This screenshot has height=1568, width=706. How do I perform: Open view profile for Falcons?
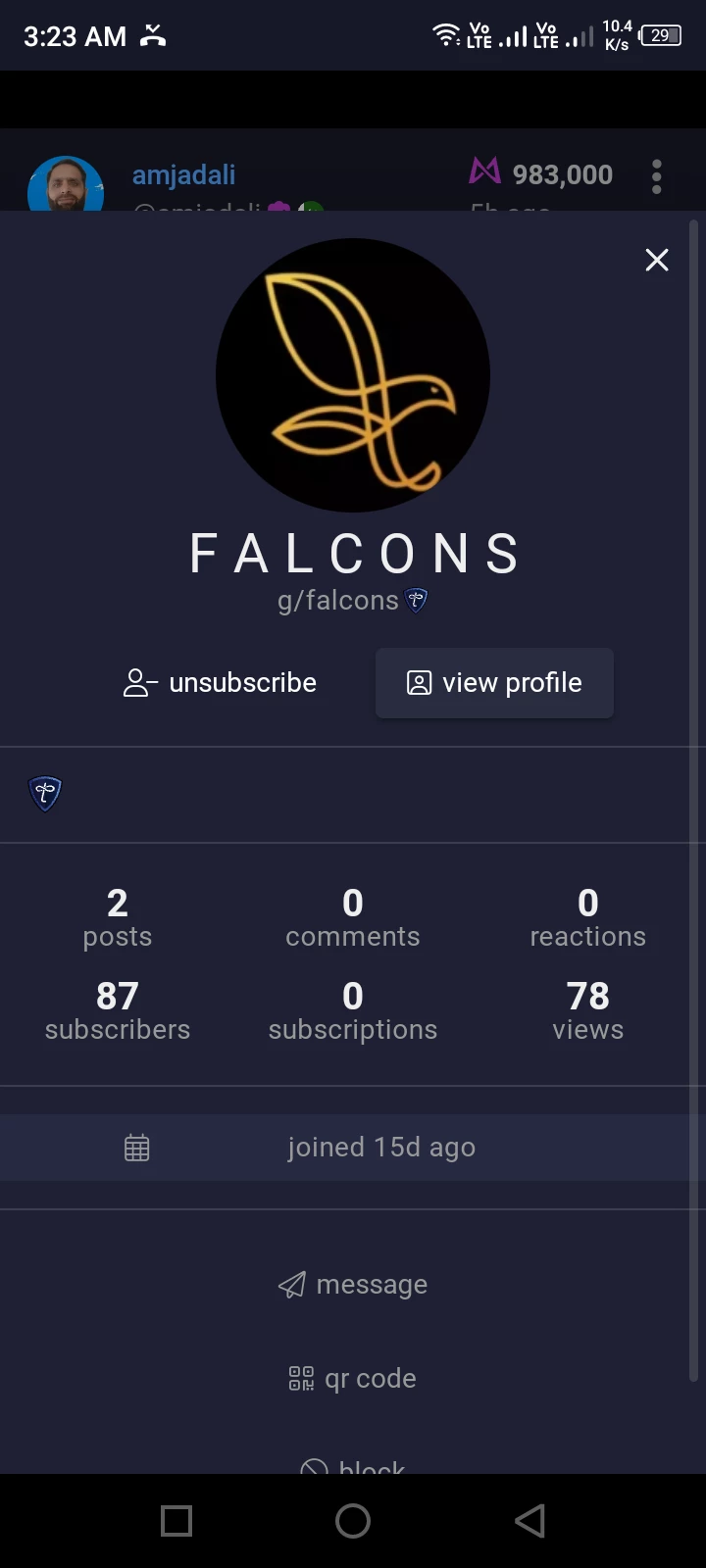pyautogui.click(x=494, y=683)
